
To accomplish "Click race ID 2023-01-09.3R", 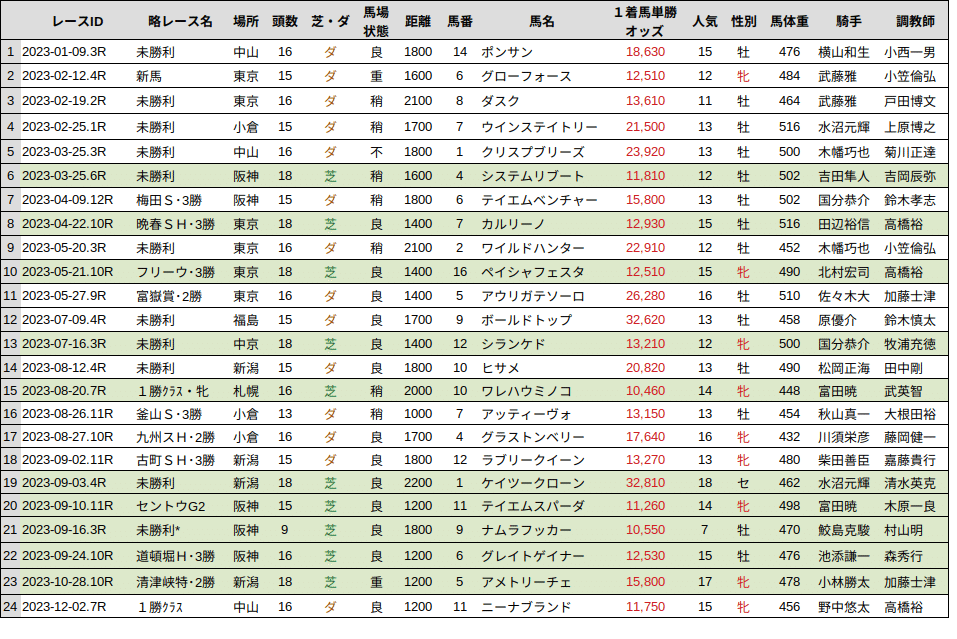I will coord(64,52).
